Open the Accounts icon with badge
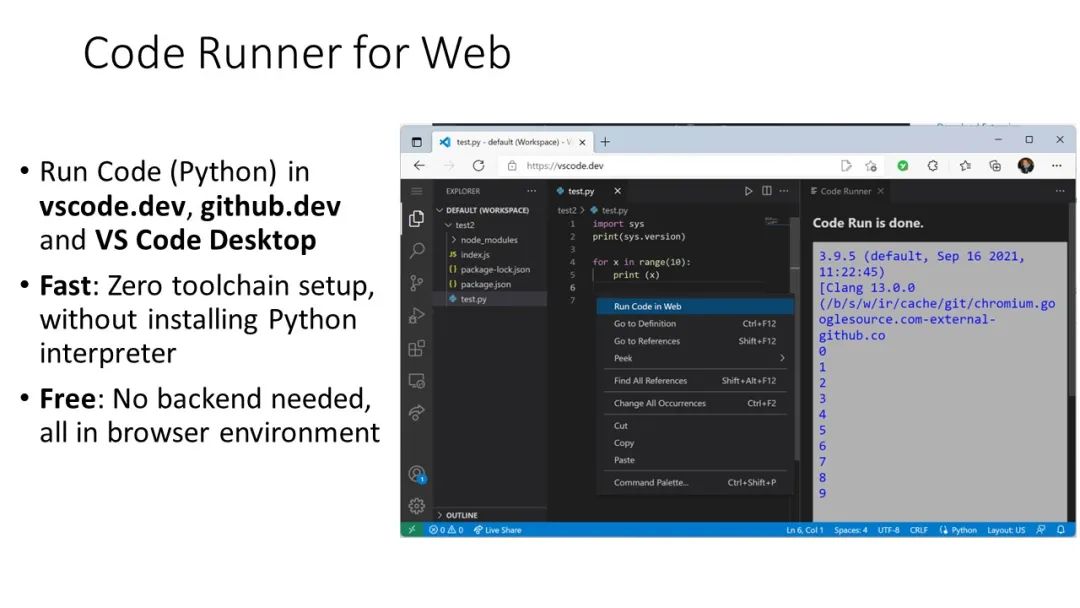The image size is (1080, 608). (416, 474)
